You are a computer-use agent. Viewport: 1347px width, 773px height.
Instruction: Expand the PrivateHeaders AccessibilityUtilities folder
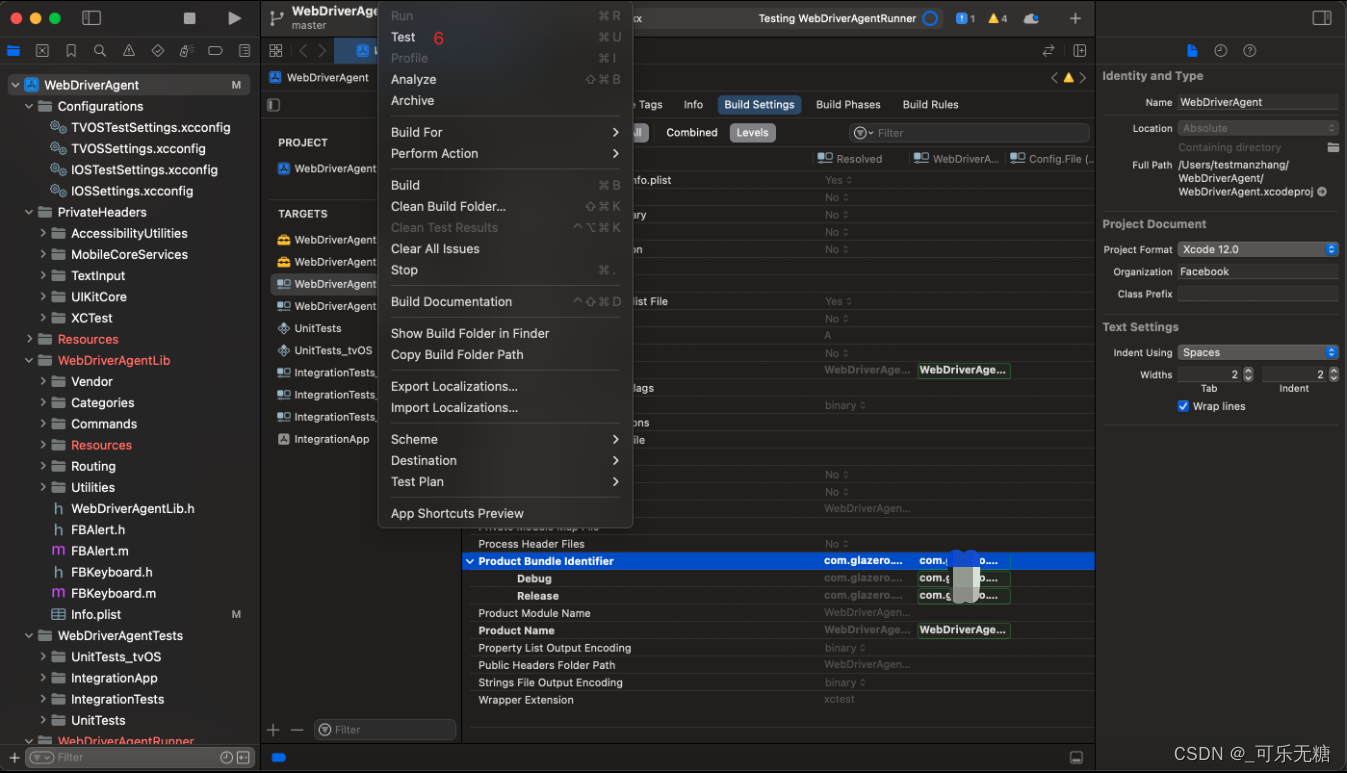tap(43, 233)
